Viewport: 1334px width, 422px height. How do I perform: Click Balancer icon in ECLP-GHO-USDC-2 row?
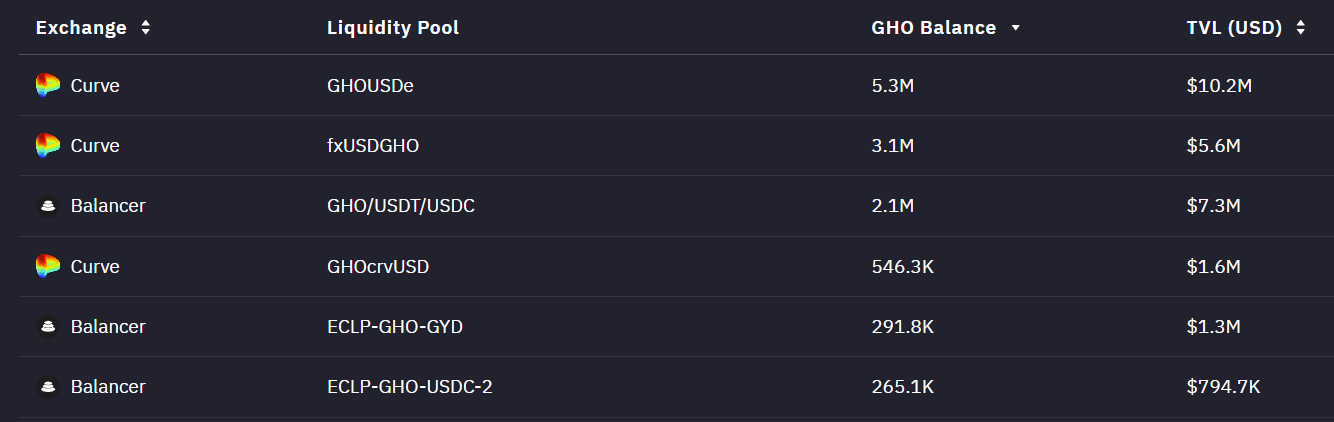click(x=48, y=387)
